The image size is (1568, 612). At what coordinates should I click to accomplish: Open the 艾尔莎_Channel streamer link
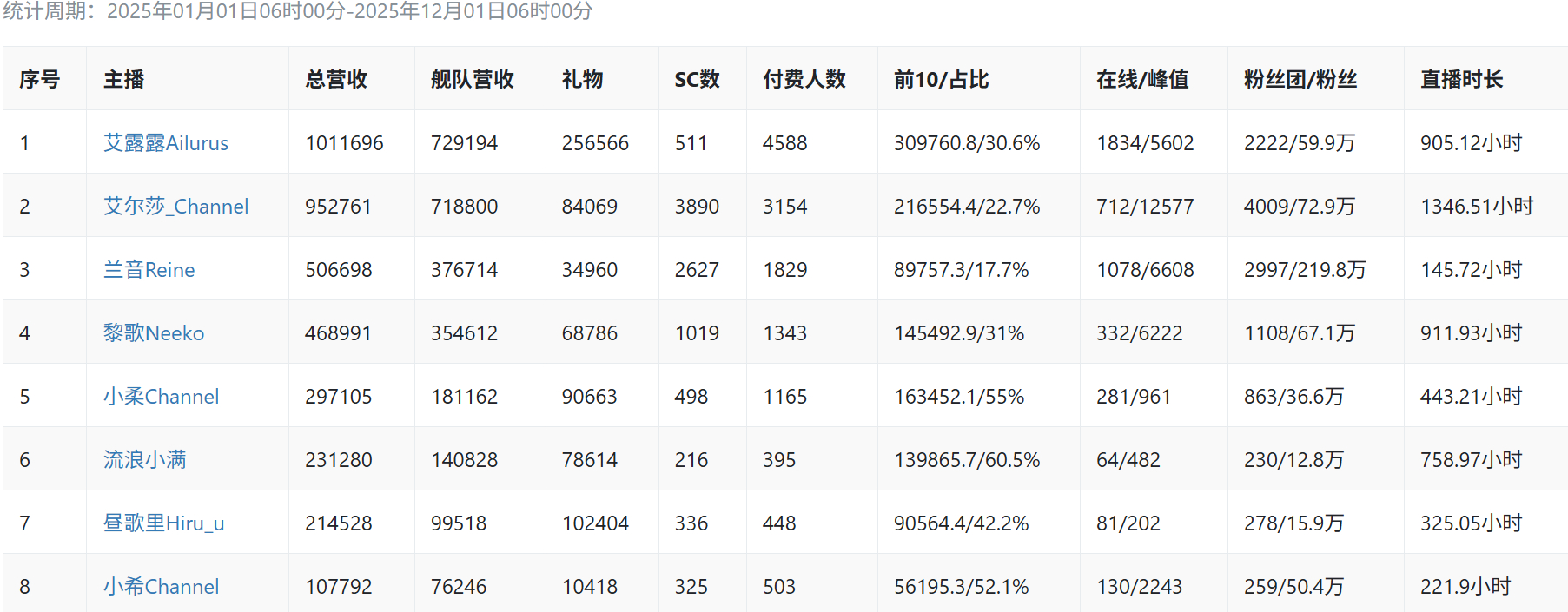(x=175, y=207)
